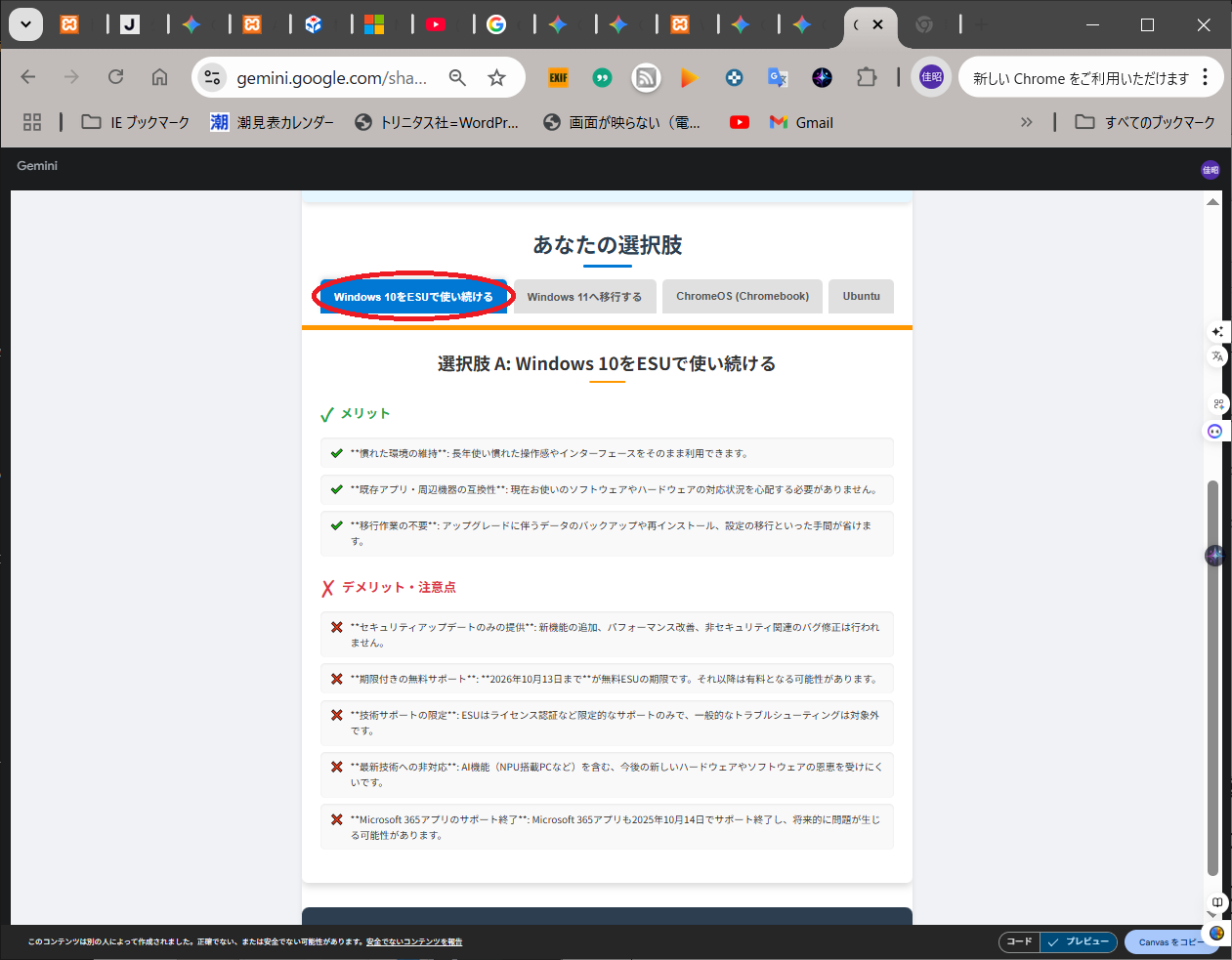Click the dark round sparkle bubble near the scrollbar
The width and height of the screenshot is (1232, 960).
pyautogui.click(x=1214, y=556)
